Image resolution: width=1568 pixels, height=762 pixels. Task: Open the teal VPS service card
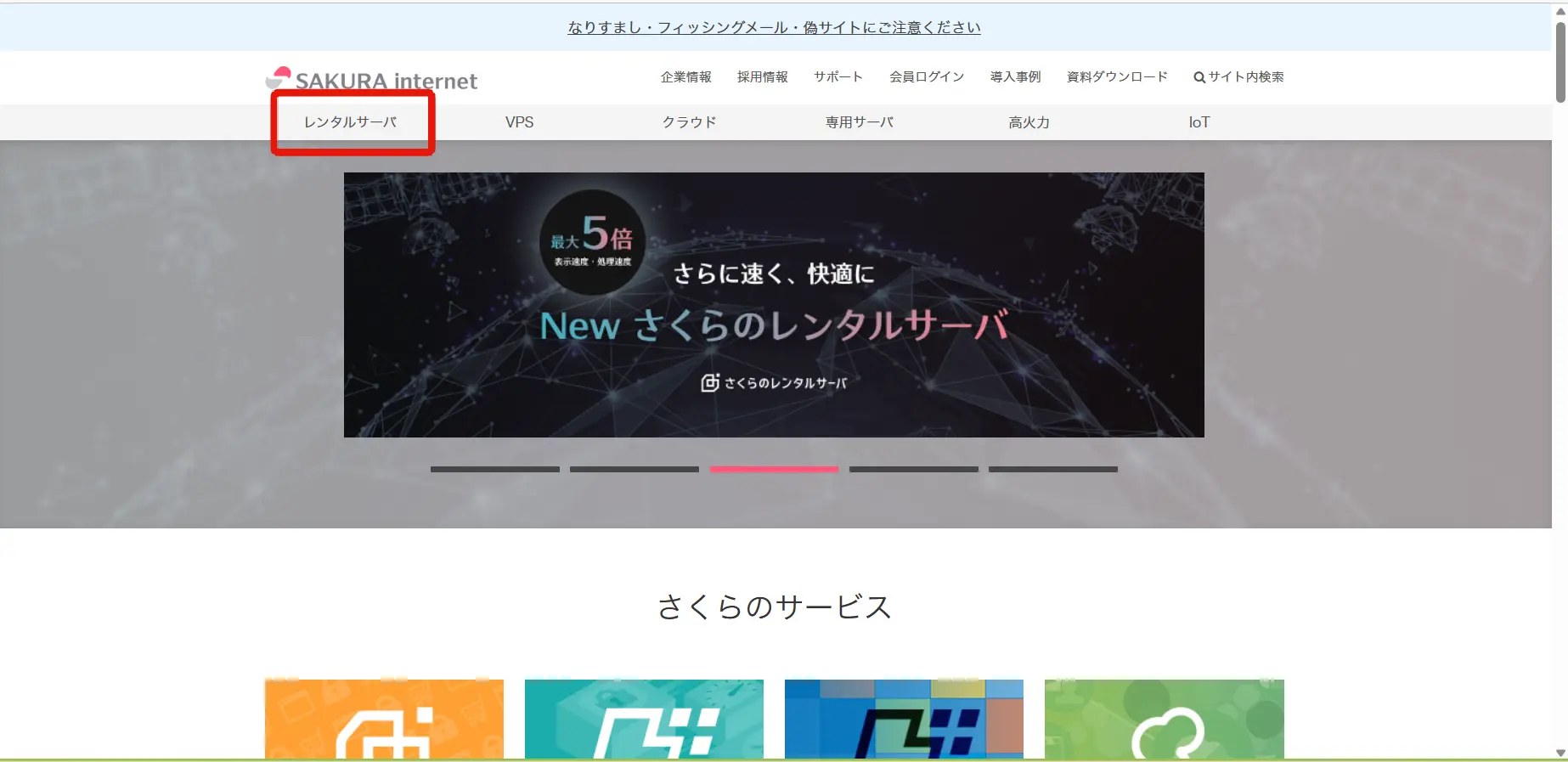[x=644, y=719]
